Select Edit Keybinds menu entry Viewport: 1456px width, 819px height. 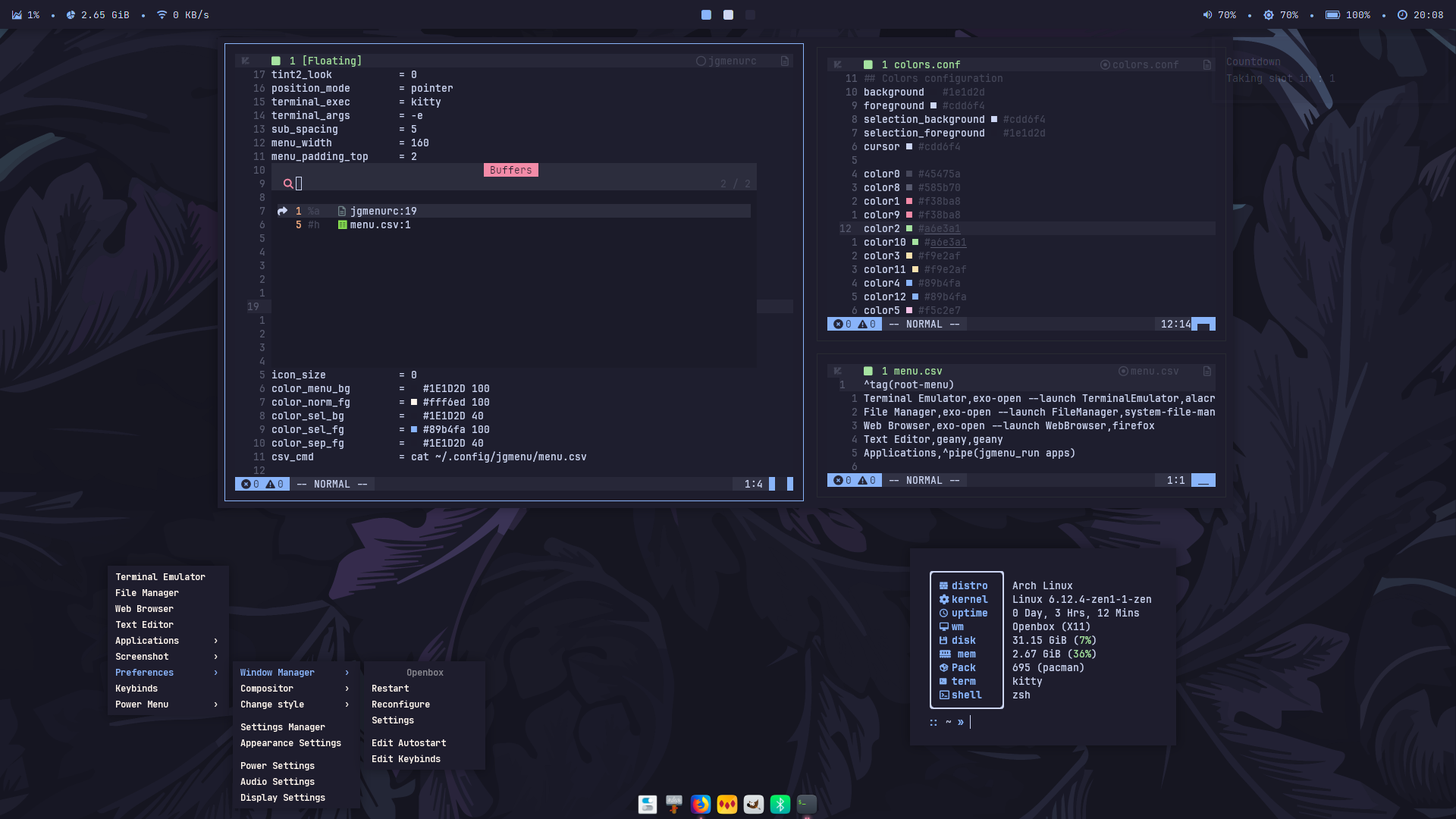click(x=406, y=759)
